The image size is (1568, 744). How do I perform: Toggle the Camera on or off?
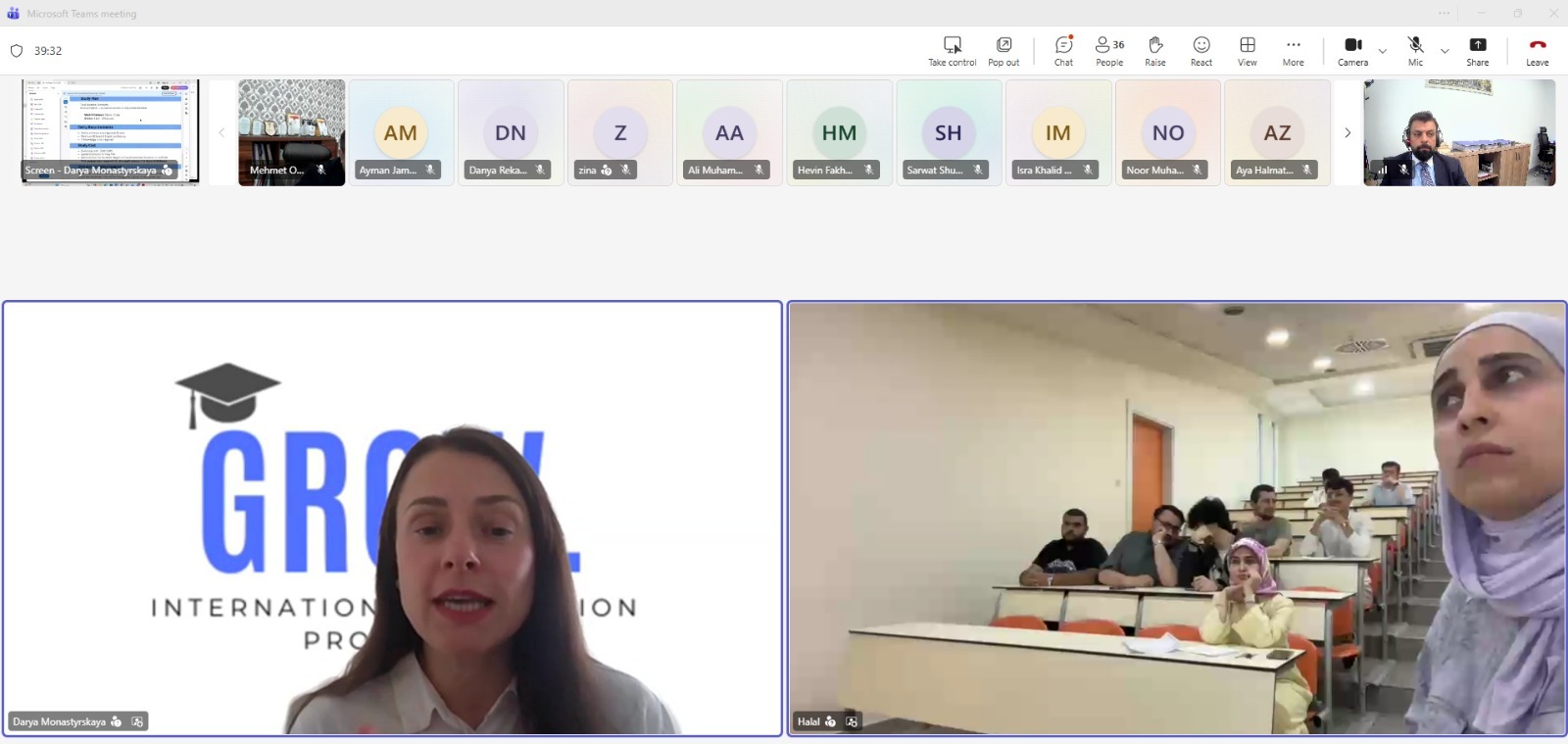(x=1352, y=51)
